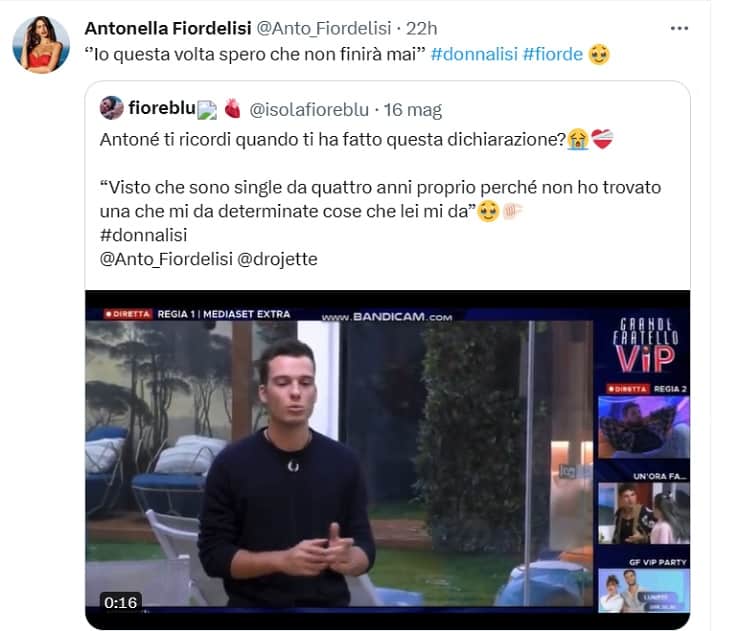Open the #fiorde hashtag
The height and width of the screenshot is (631, 740).
pyautogui.click(x=553, y=54)
